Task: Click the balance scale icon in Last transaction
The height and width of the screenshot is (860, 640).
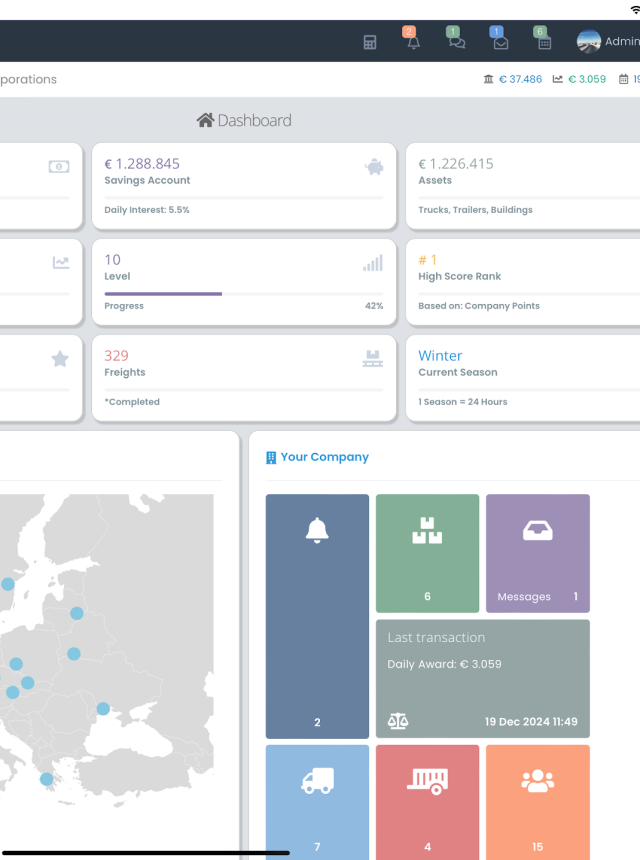Action: click(398, 721)
